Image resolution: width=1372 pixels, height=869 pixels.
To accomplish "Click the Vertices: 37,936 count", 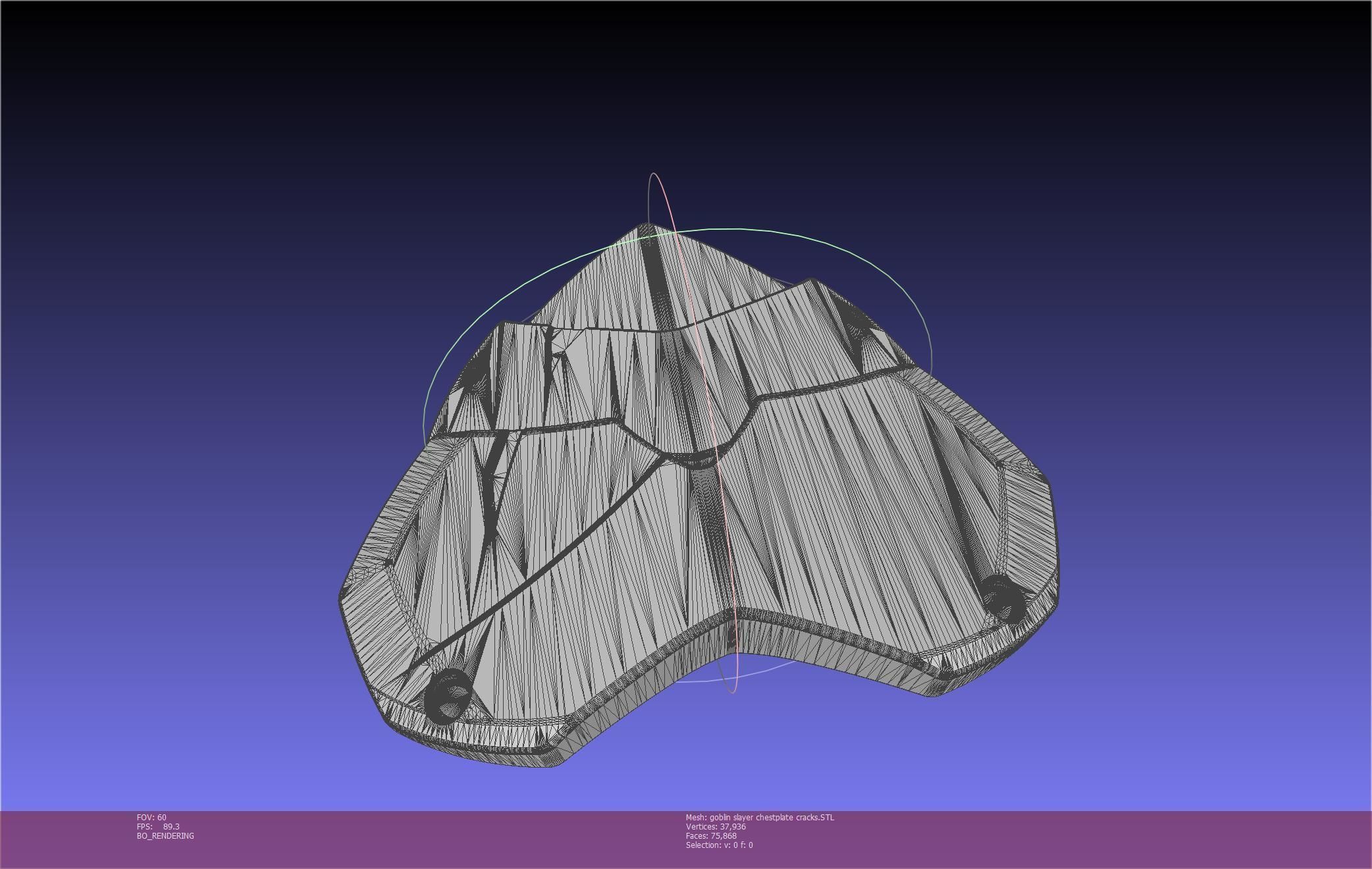I will 716,826.
